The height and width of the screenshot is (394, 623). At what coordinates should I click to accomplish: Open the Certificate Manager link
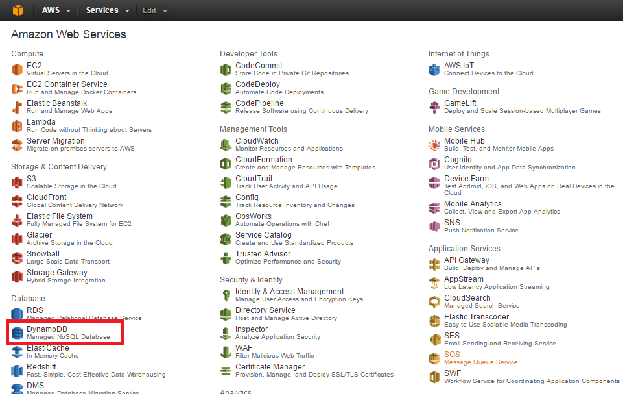[x=270, y=367]
